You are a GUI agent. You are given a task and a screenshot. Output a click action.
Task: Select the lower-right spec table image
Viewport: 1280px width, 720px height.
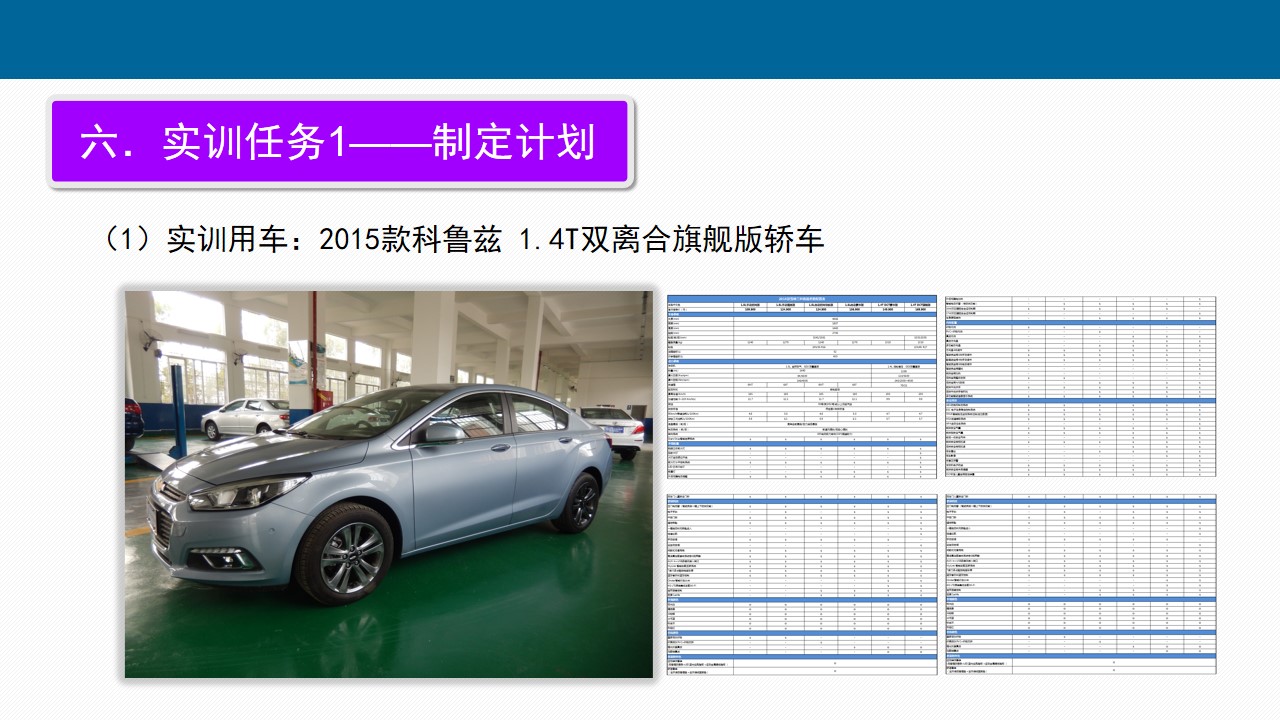(1080, 584)
